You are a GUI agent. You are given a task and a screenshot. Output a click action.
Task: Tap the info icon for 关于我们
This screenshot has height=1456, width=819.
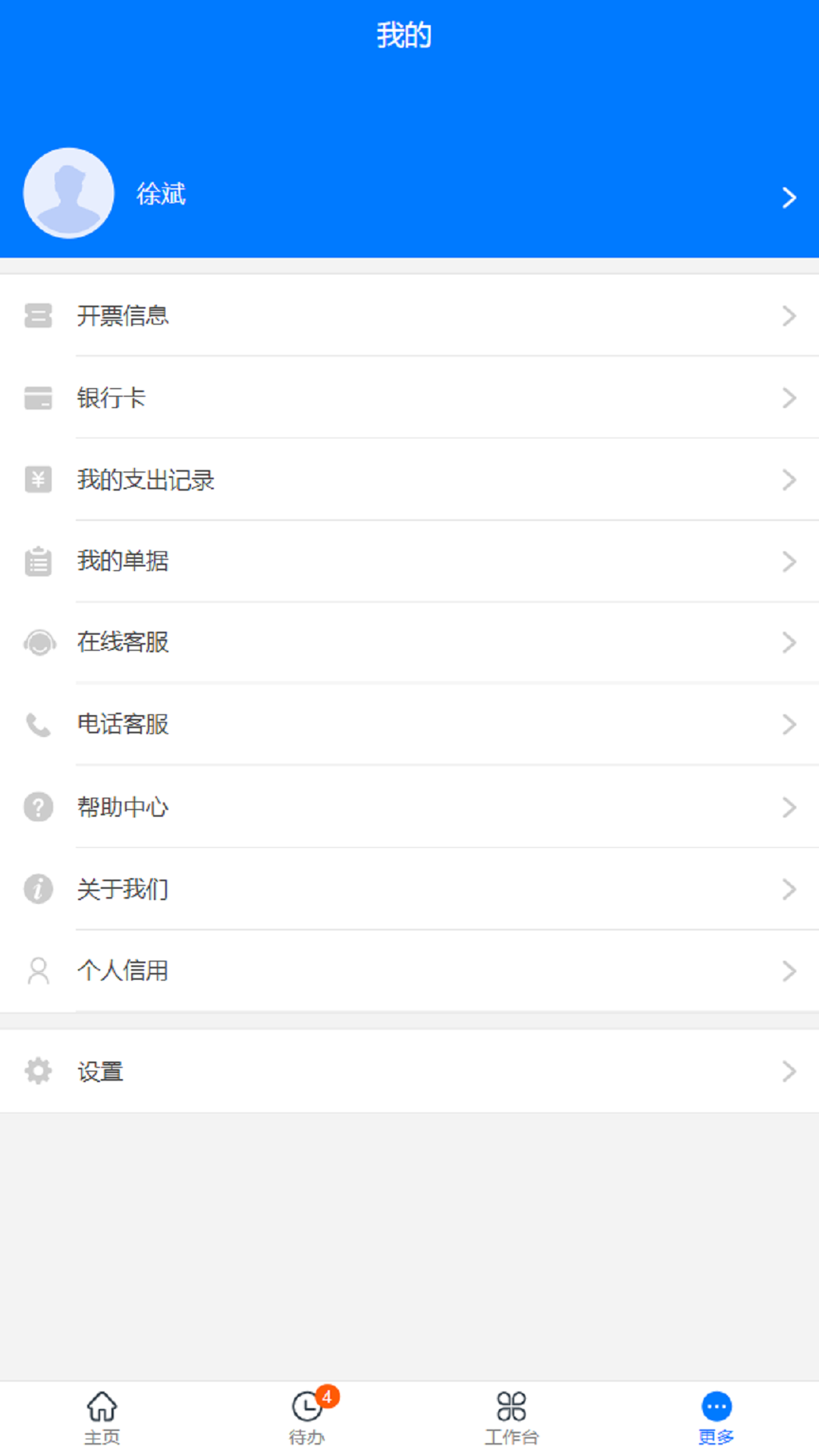pyautogui.click(x=38, y=889)
